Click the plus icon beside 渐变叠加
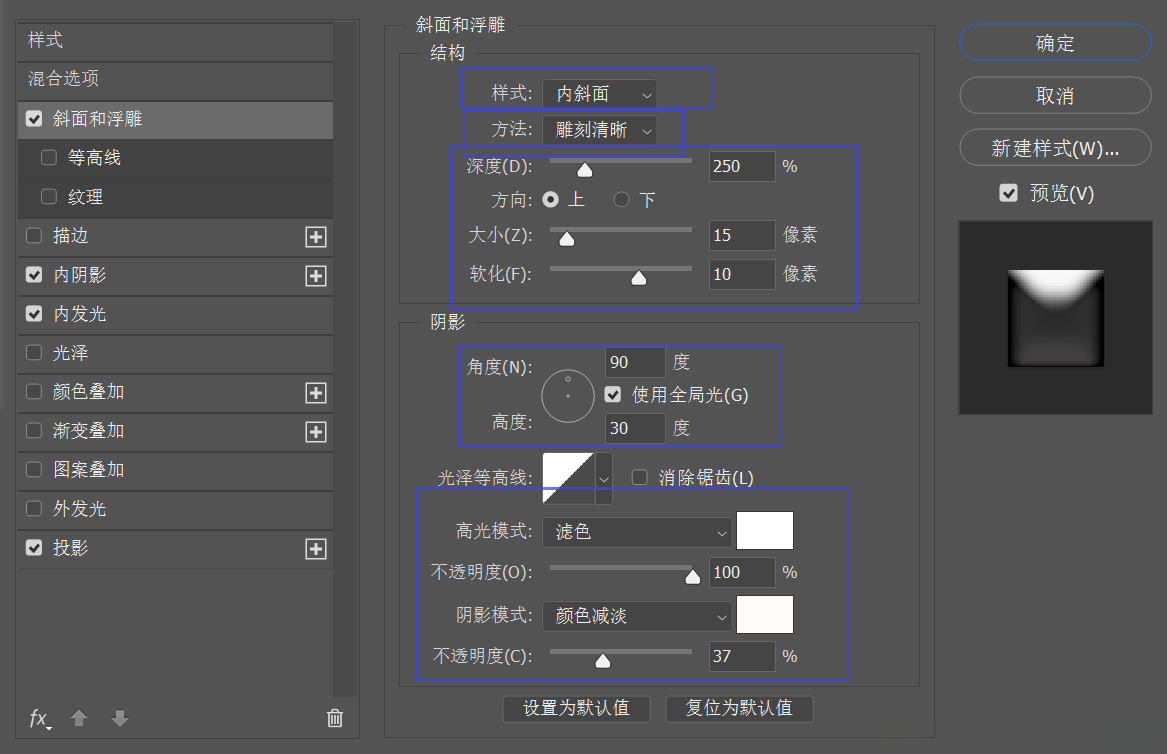The width and height of the screenshot is (1167, 754). click(x=315, y=432)
